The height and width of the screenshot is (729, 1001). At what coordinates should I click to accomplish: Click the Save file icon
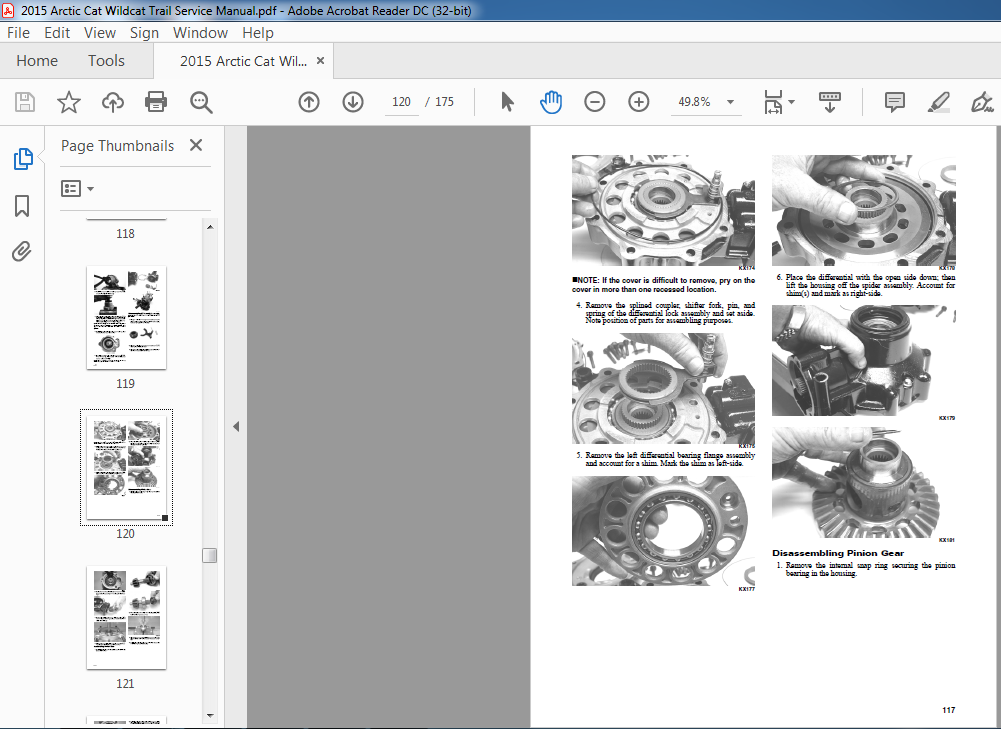[25, 102]
